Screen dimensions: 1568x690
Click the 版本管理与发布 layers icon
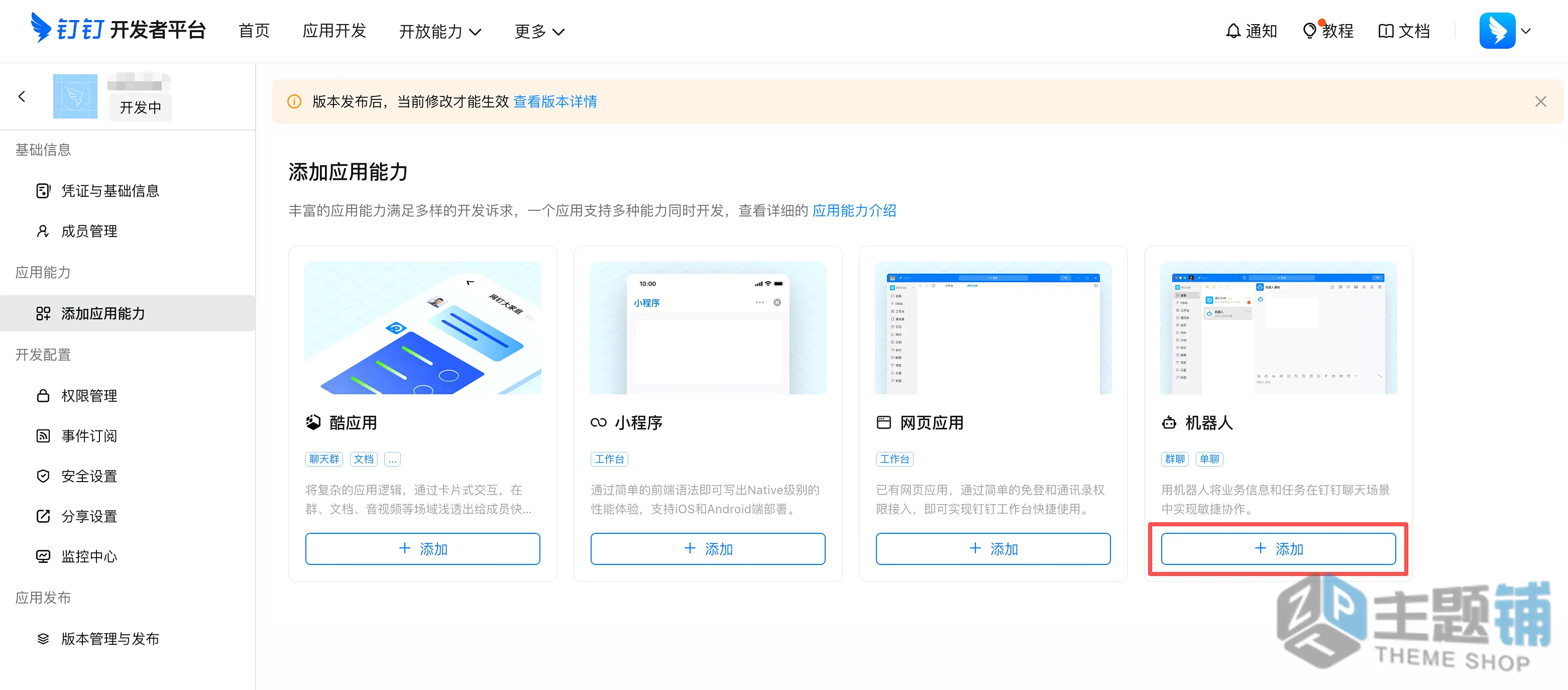pos(43,639)
